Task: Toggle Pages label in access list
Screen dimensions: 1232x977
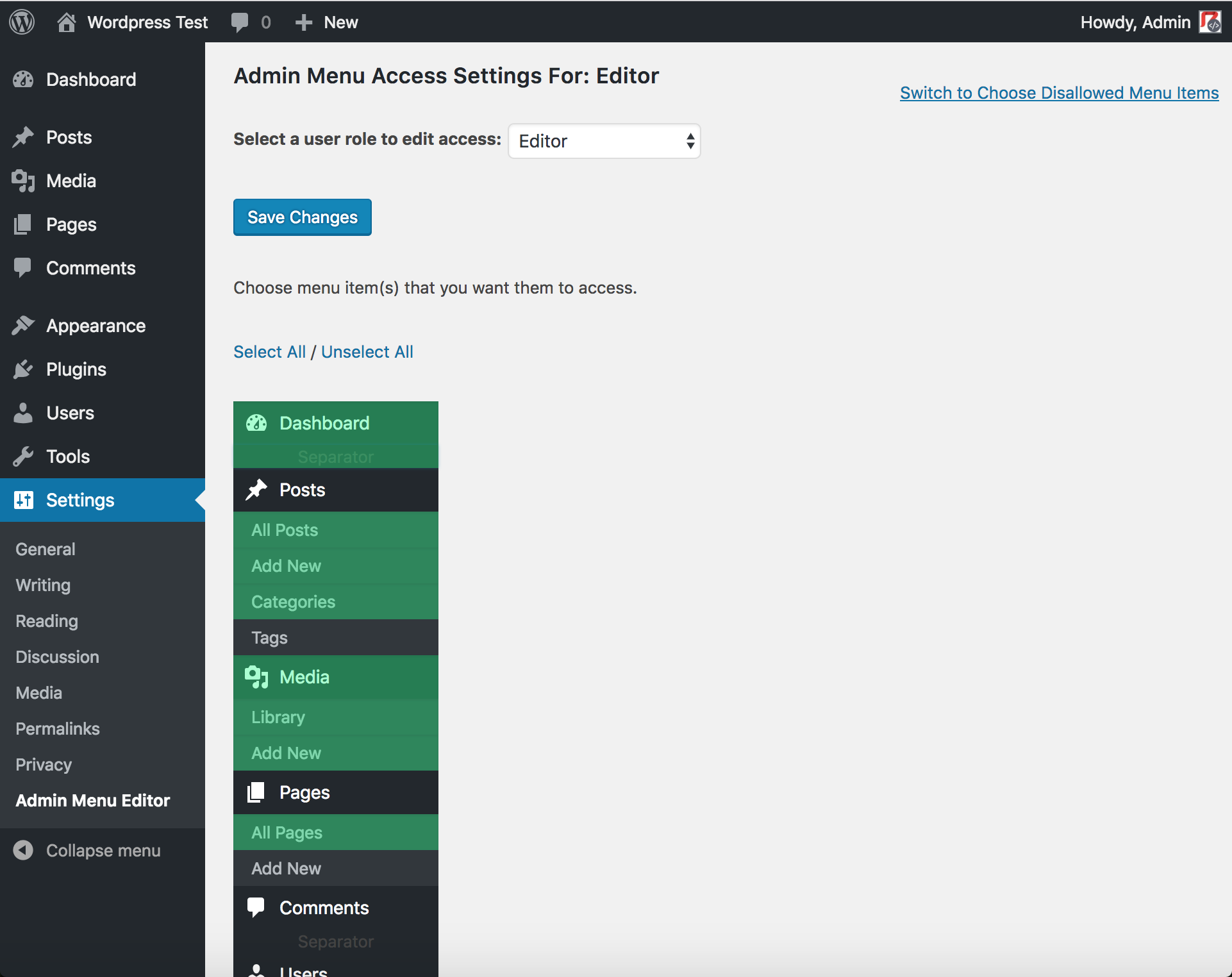Action: (x=304, y=792)
